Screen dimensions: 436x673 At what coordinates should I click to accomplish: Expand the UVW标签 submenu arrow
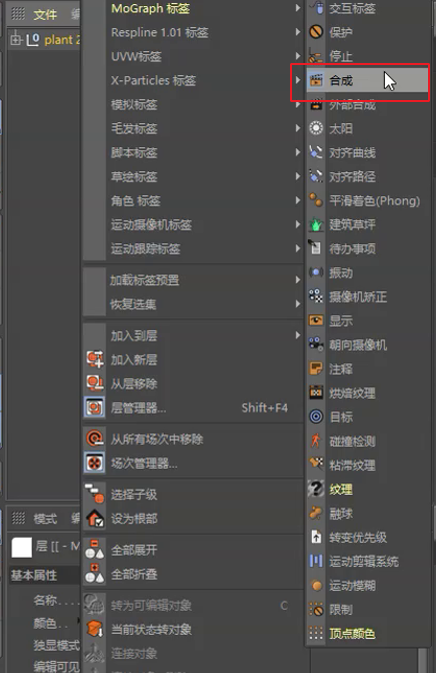298,56
